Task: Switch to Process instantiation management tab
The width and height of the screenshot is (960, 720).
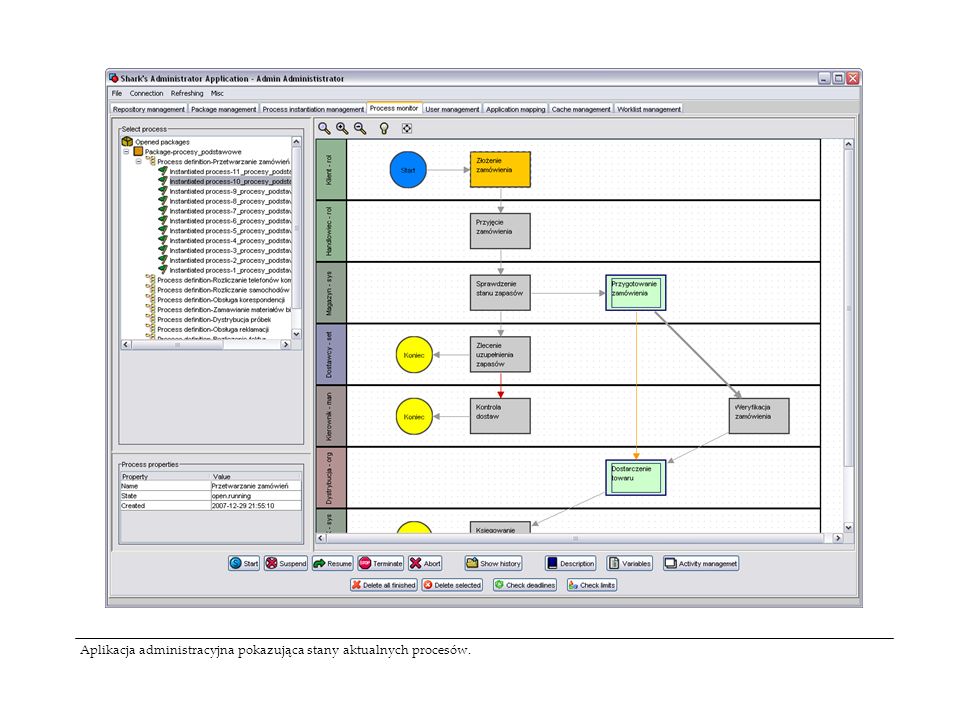Action: (x=313, y=109)
